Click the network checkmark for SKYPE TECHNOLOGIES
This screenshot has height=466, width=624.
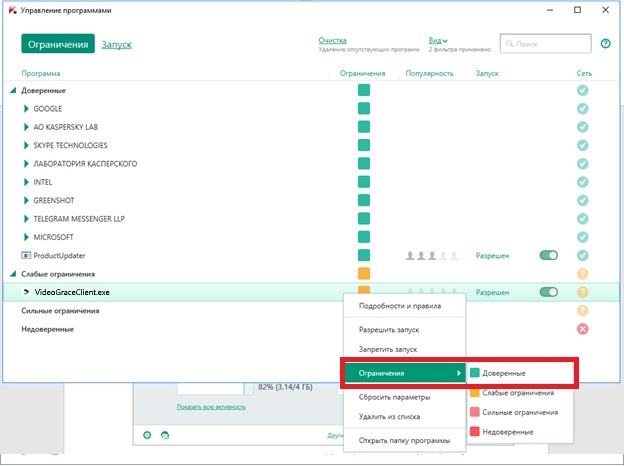(583, 145)
